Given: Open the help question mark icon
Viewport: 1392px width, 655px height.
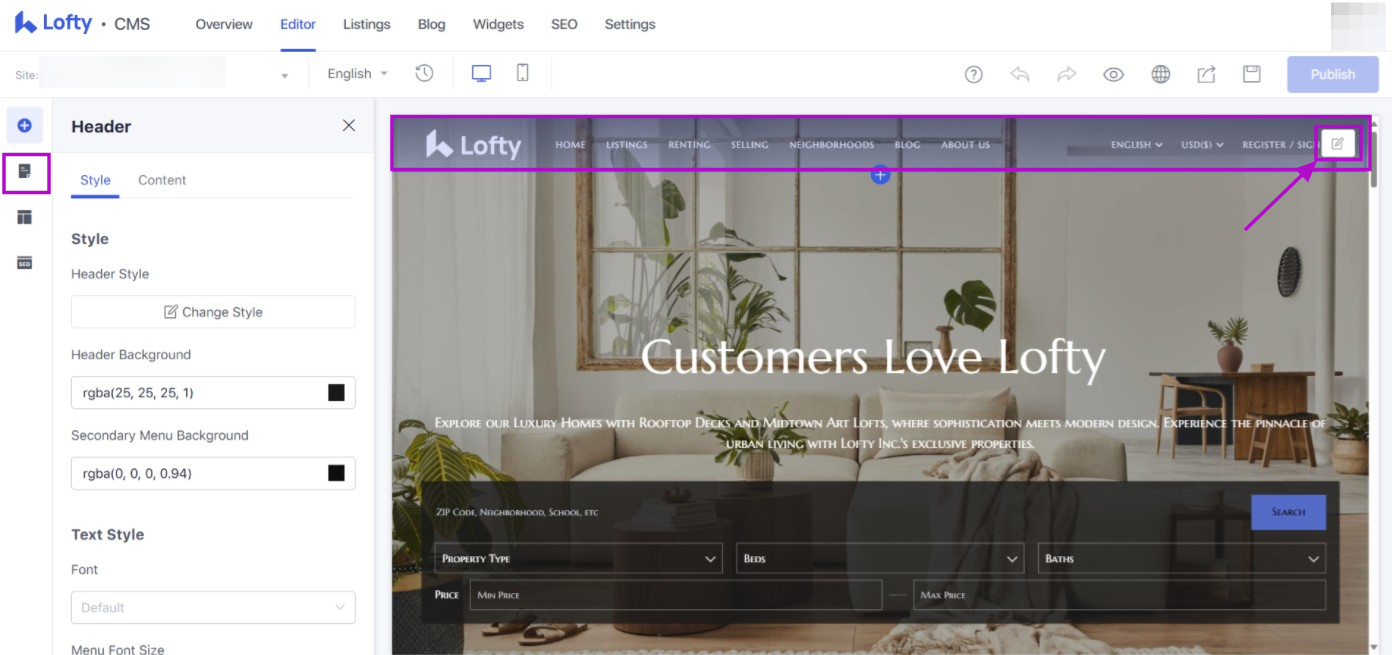Looking at the screenshot, I should point(973,74).
